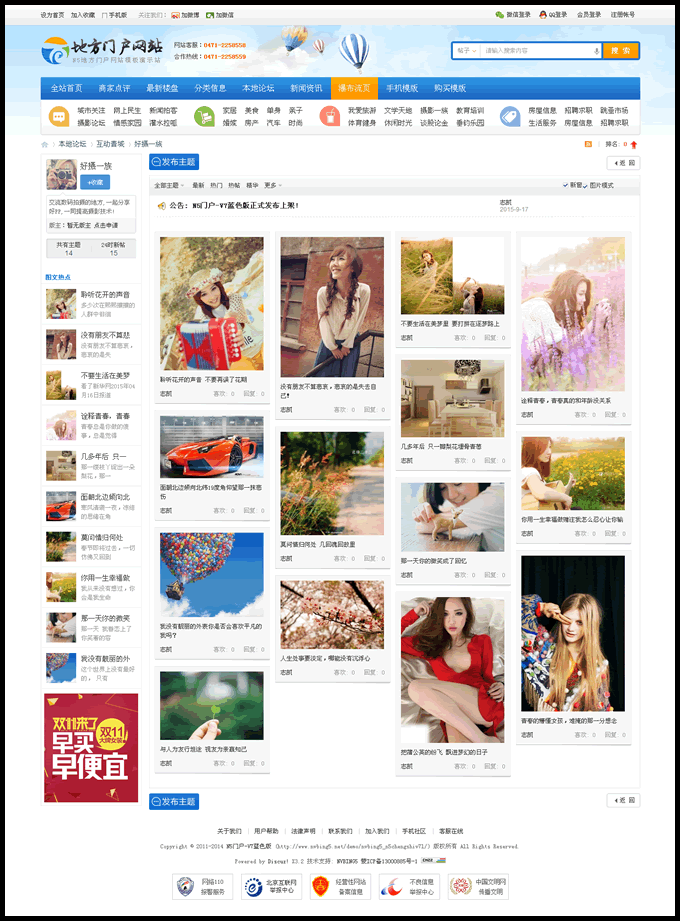The image size is (680, 921).
Task: Click the 精华 filter link
Action: pyautogui.click(x=252, y=186)
